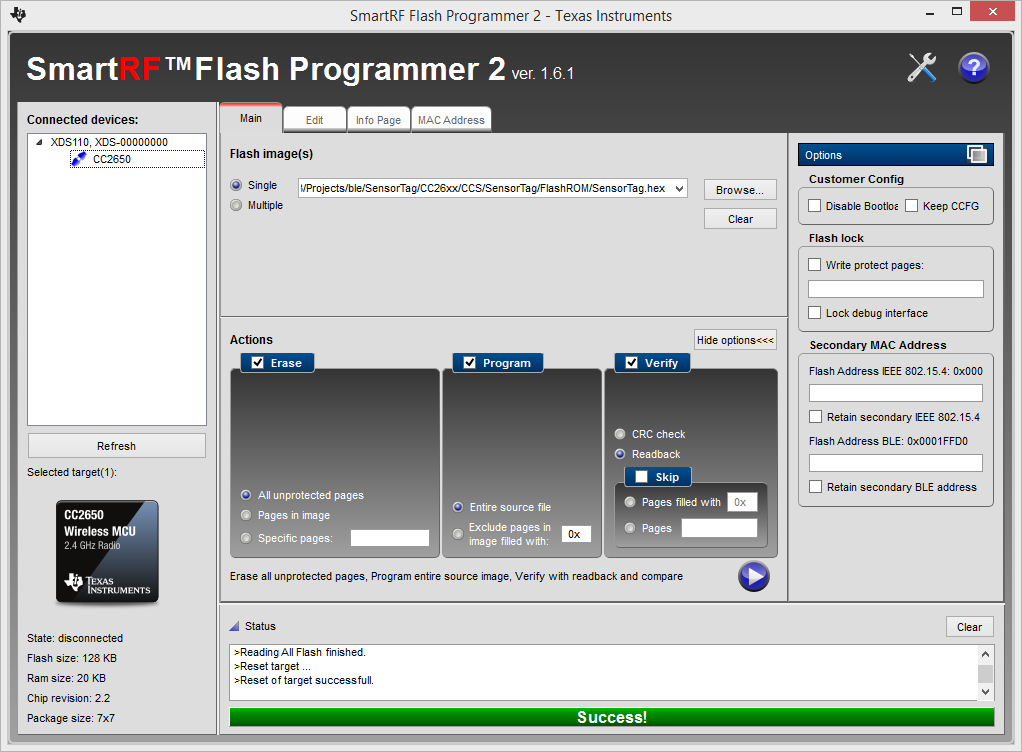The image size is (1022, 752).
Task: Clear the flash image selection
Action: pos(740,219)
